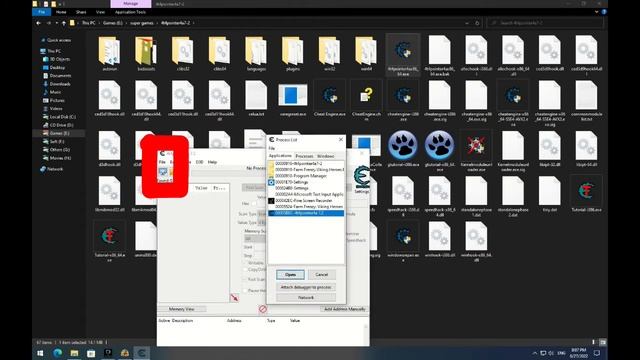
Task: Select the gtutorial-i386.exe paw icon
Action: pos(403,145)
